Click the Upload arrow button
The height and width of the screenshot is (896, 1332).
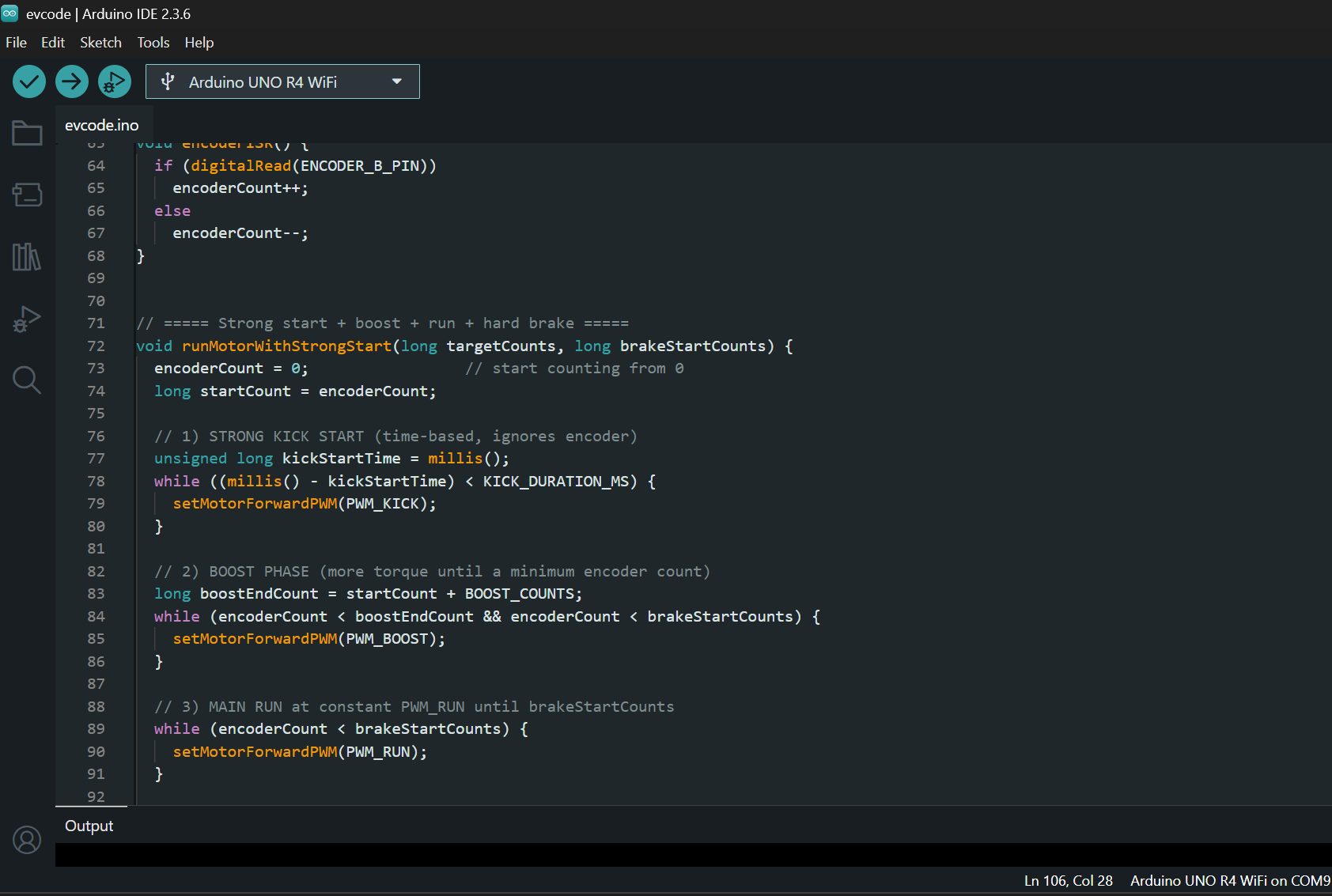point(72,81)
